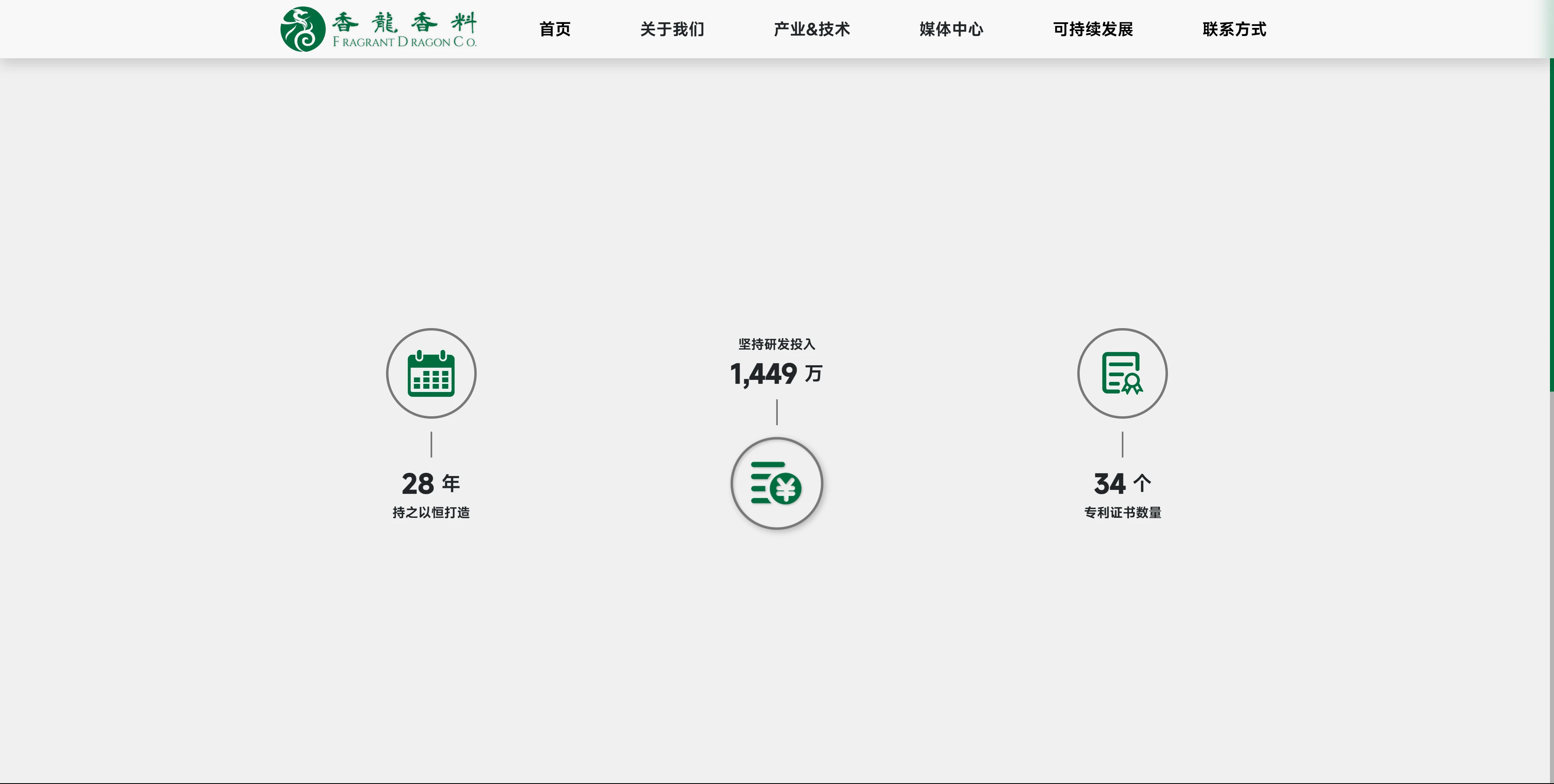Click the 坚持研发投入 label
The image size is (1554, 784).
point(777,344)
